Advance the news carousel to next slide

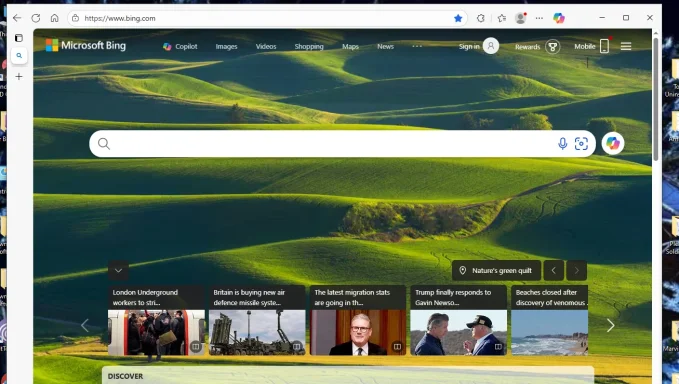[611, 326]
